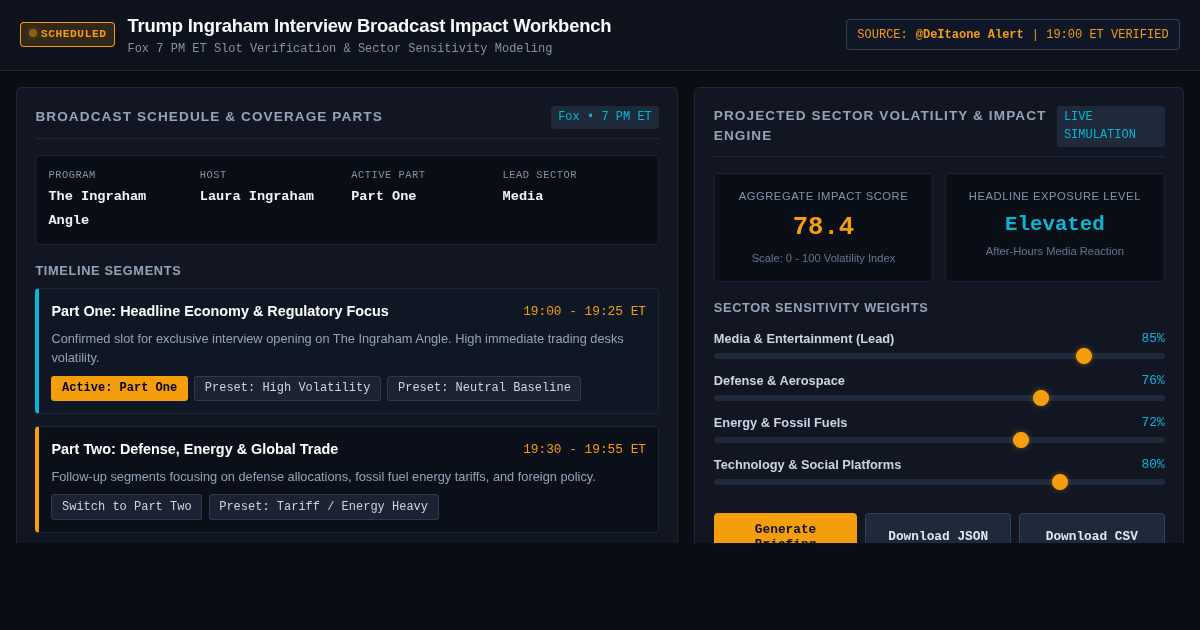The height and width of the screenshot is (630, 1200).
Task: Click the 19:00 ET VERIFIED text
Action: 1107,35
